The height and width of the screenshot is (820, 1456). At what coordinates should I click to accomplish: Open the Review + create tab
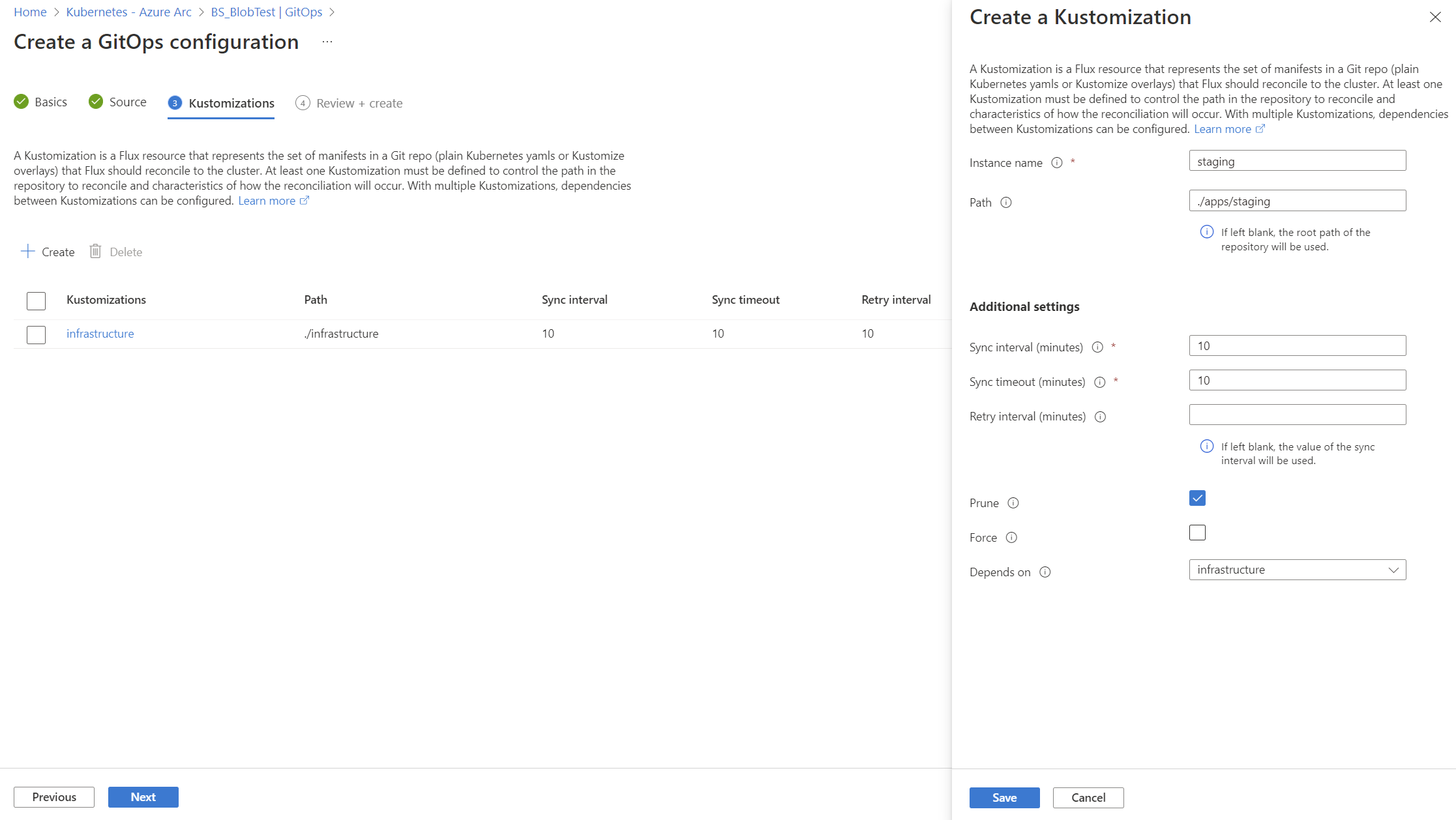point(359,102)
